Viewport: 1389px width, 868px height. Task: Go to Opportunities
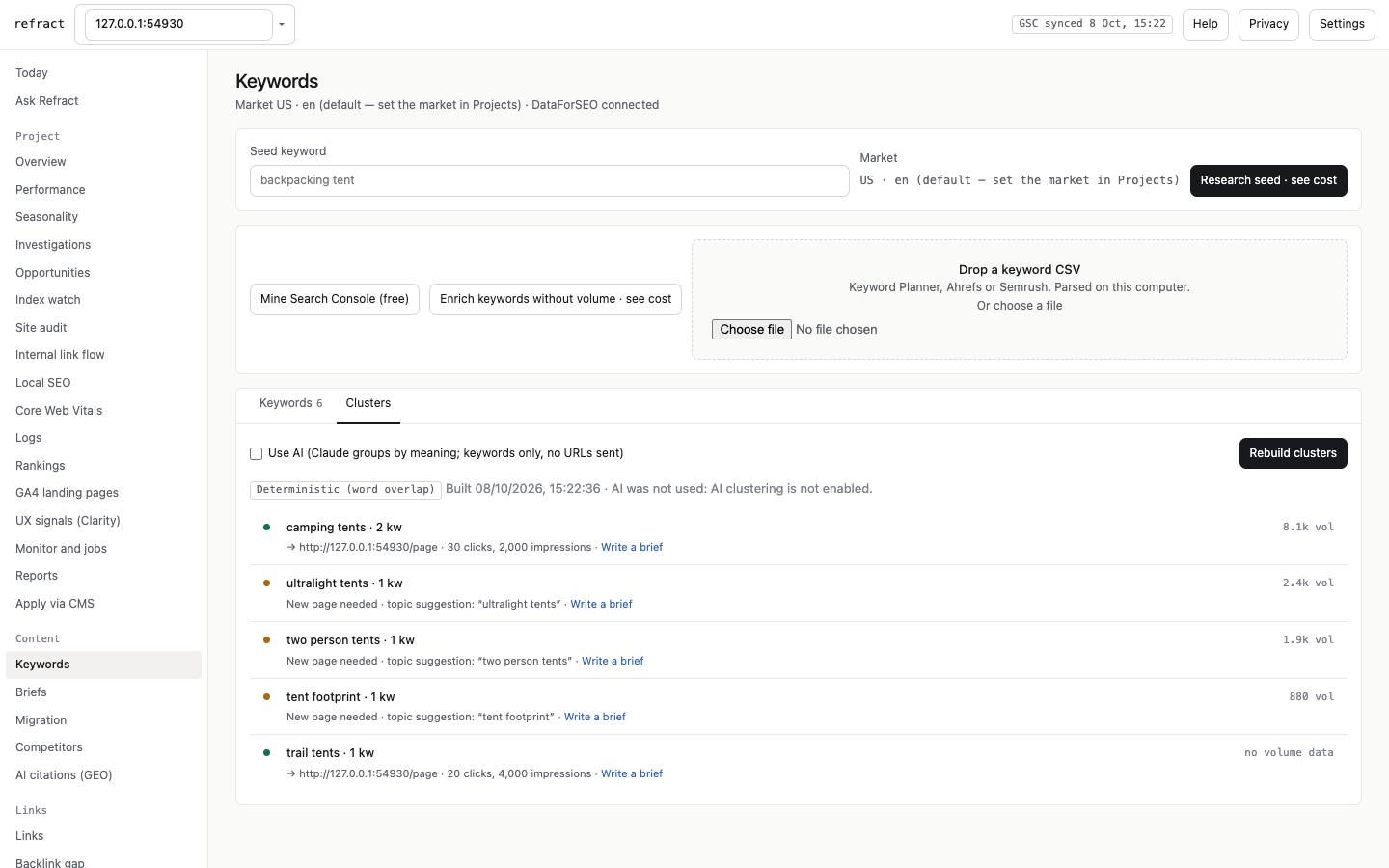103,273
